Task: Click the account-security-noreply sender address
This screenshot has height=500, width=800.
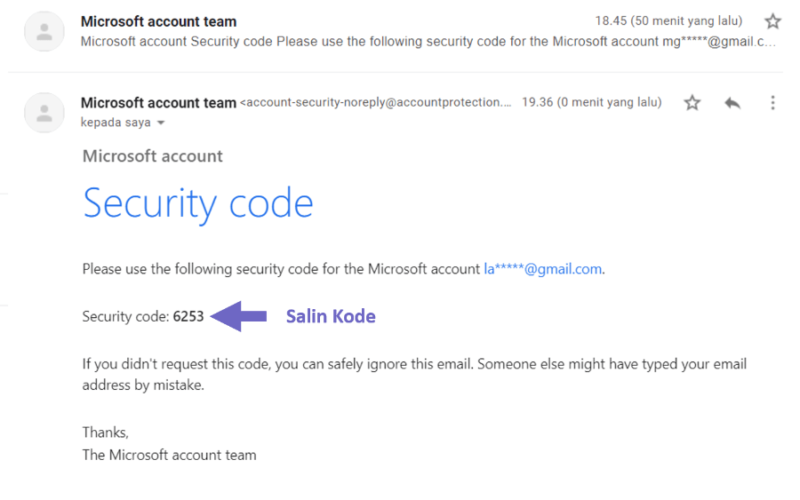Action: pos(376,102)
